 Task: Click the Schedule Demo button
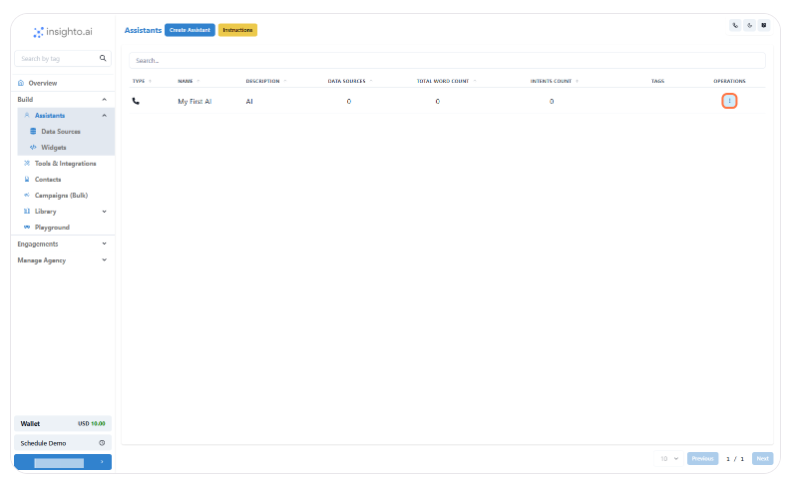click(63, 443)
